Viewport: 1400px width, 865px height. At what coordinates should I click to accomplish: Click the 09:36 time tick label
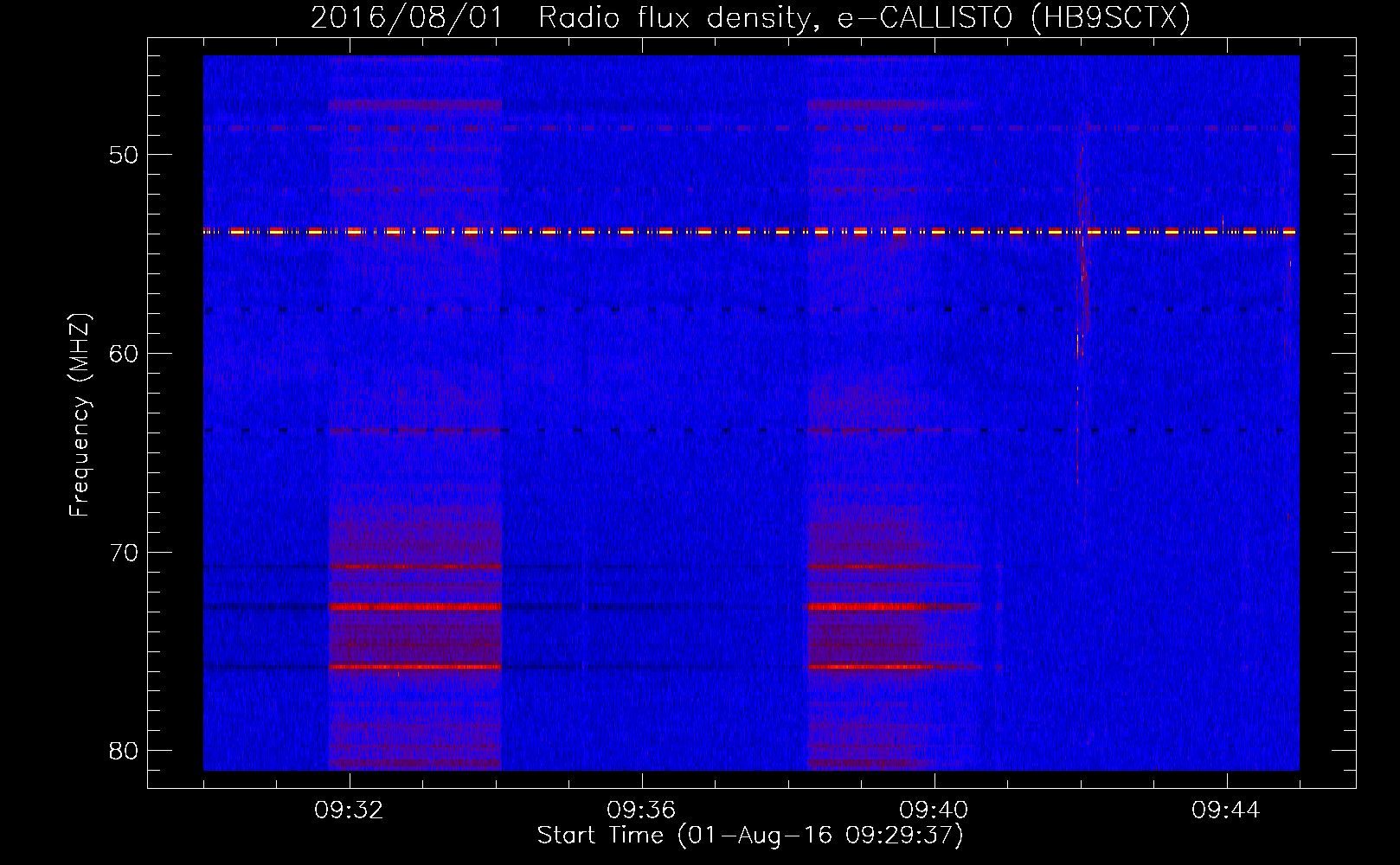(x=641, y=811)
